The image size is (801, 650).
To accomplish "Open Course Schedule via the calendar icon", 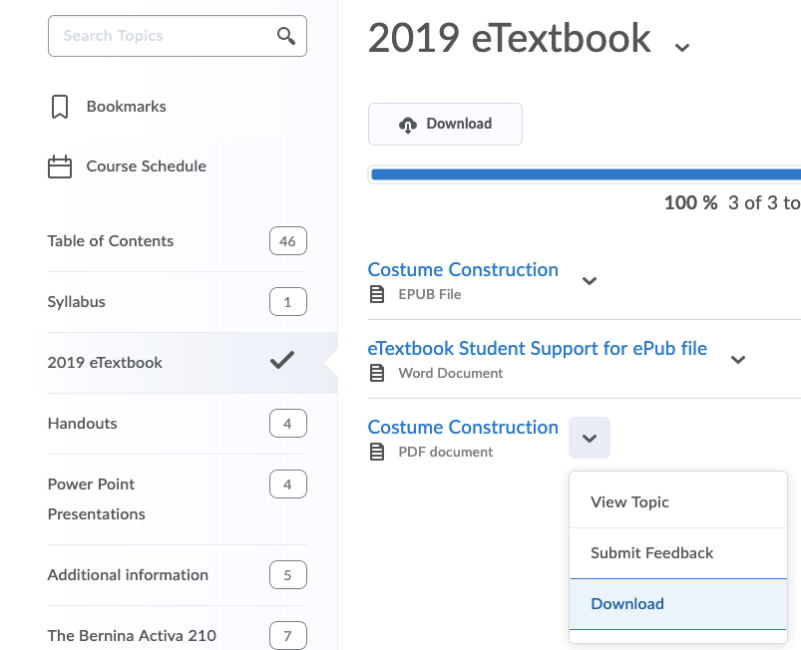I will pyautogui.click(x=59, y=166).
